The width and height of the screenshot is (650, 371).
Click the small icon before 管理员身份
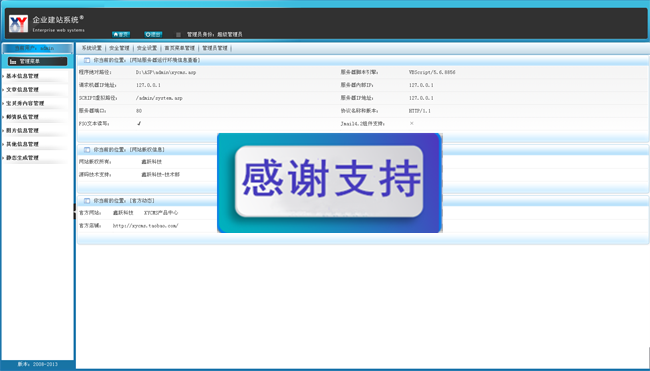click(x=178, y=35)
